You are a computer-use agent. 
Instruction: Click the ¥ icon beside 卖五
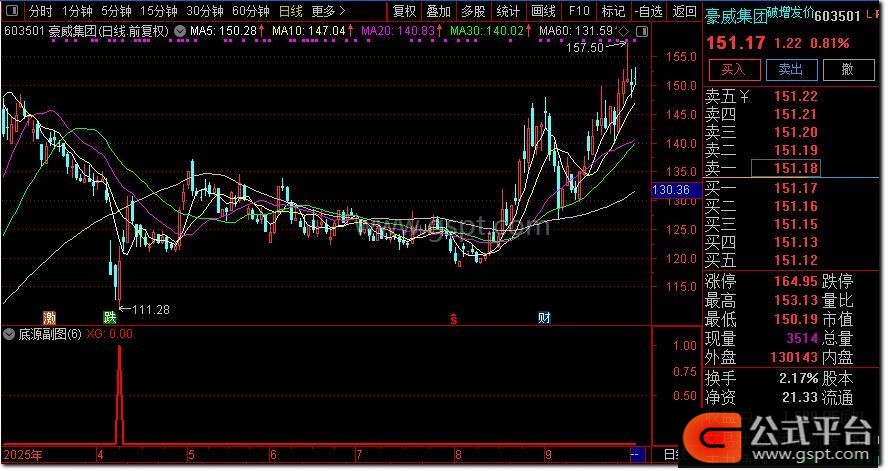pyautogui.click(x=744, y=96)
